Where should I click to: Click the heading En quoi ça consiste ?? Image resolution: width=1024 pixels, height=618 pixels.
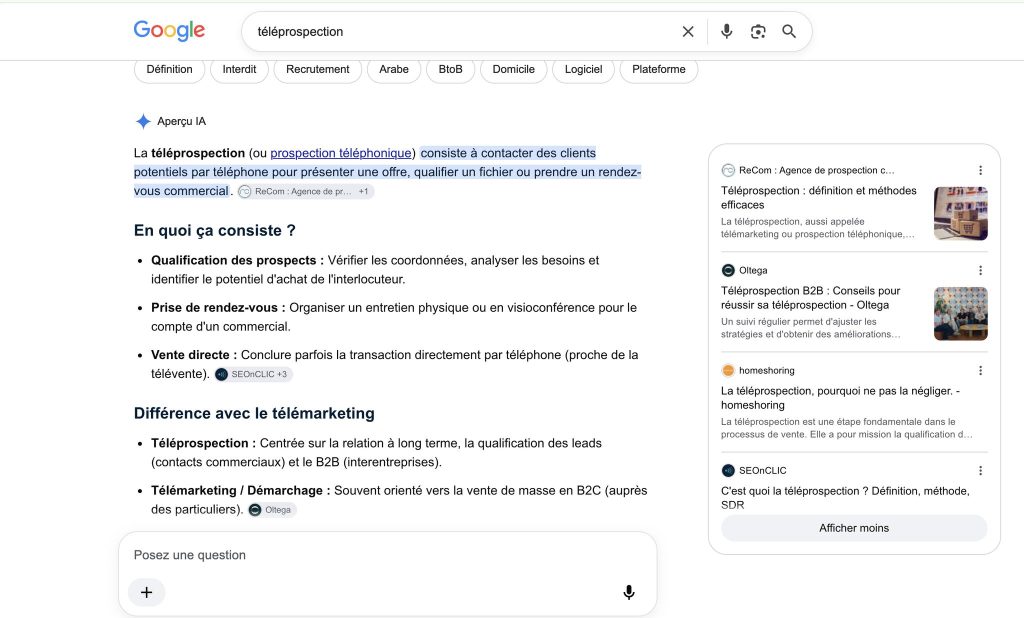(x=214, y=231)
